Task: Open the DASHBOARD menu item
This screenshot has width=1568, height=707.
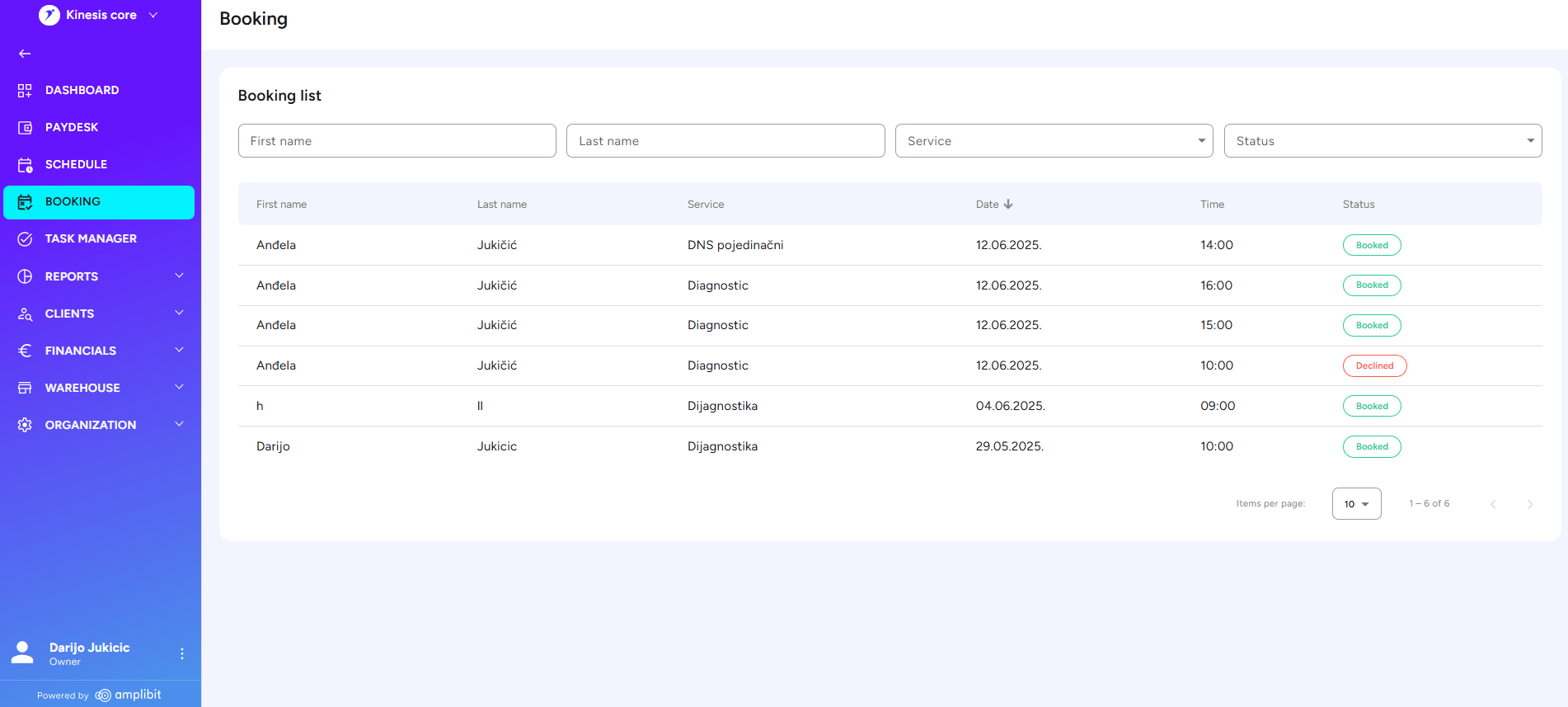Action: coord(99,91)
